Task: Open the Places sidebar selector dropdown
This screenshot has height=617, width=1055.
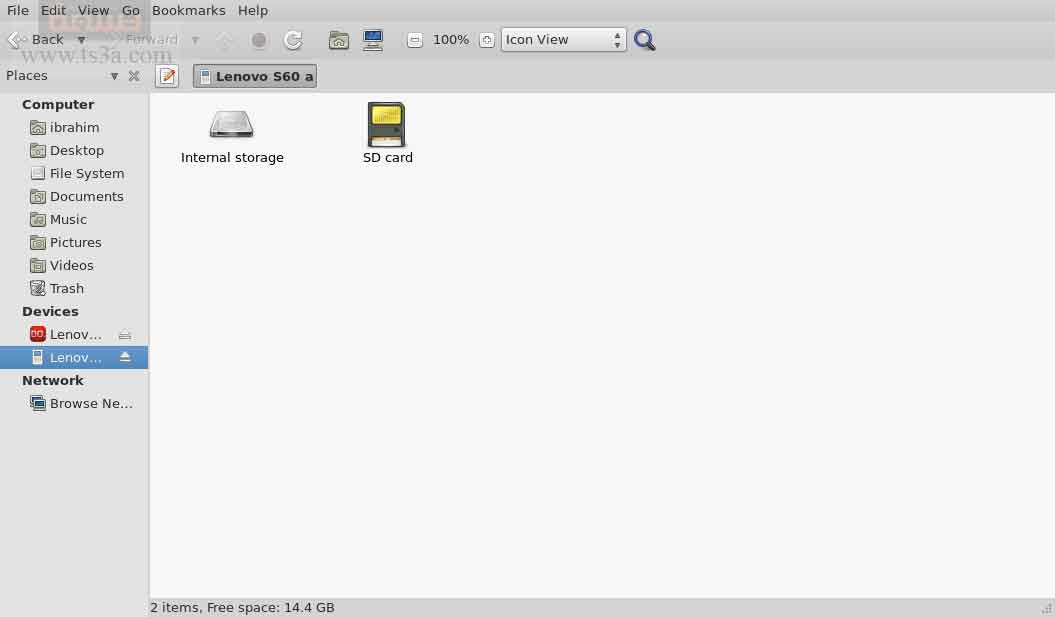Action: (114, 76)
